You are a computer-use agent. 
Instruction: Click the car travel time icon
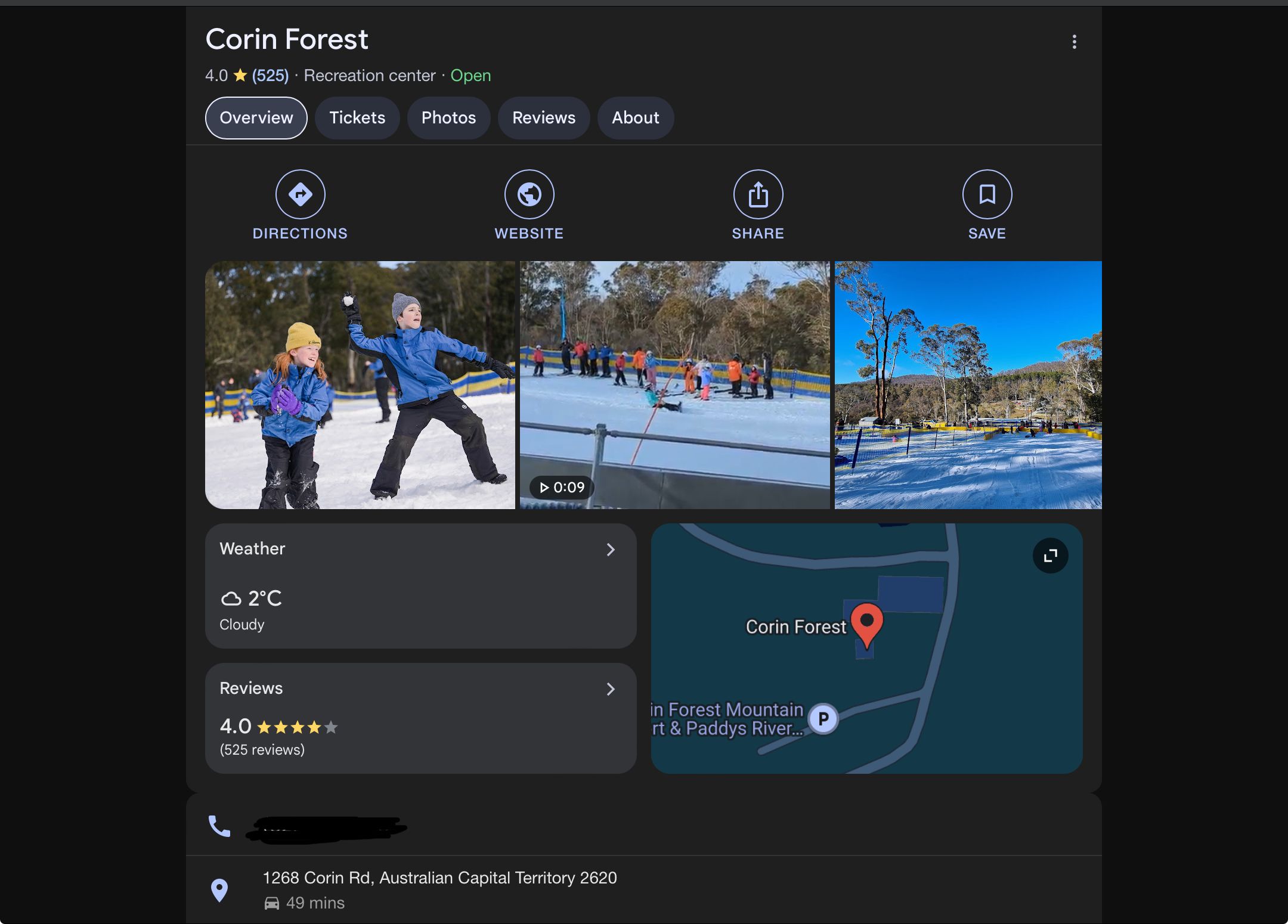(271, 903)
